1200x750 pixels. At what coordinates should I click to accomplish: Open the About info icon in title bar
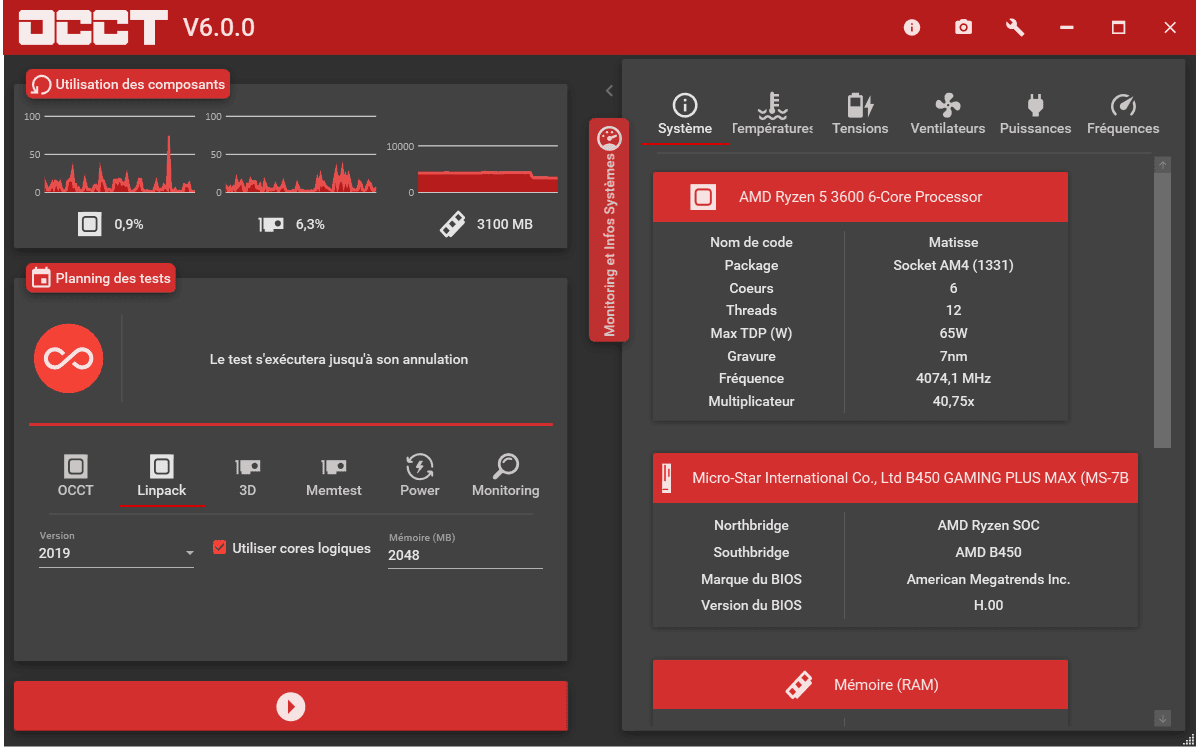click(x=912, y=28)
